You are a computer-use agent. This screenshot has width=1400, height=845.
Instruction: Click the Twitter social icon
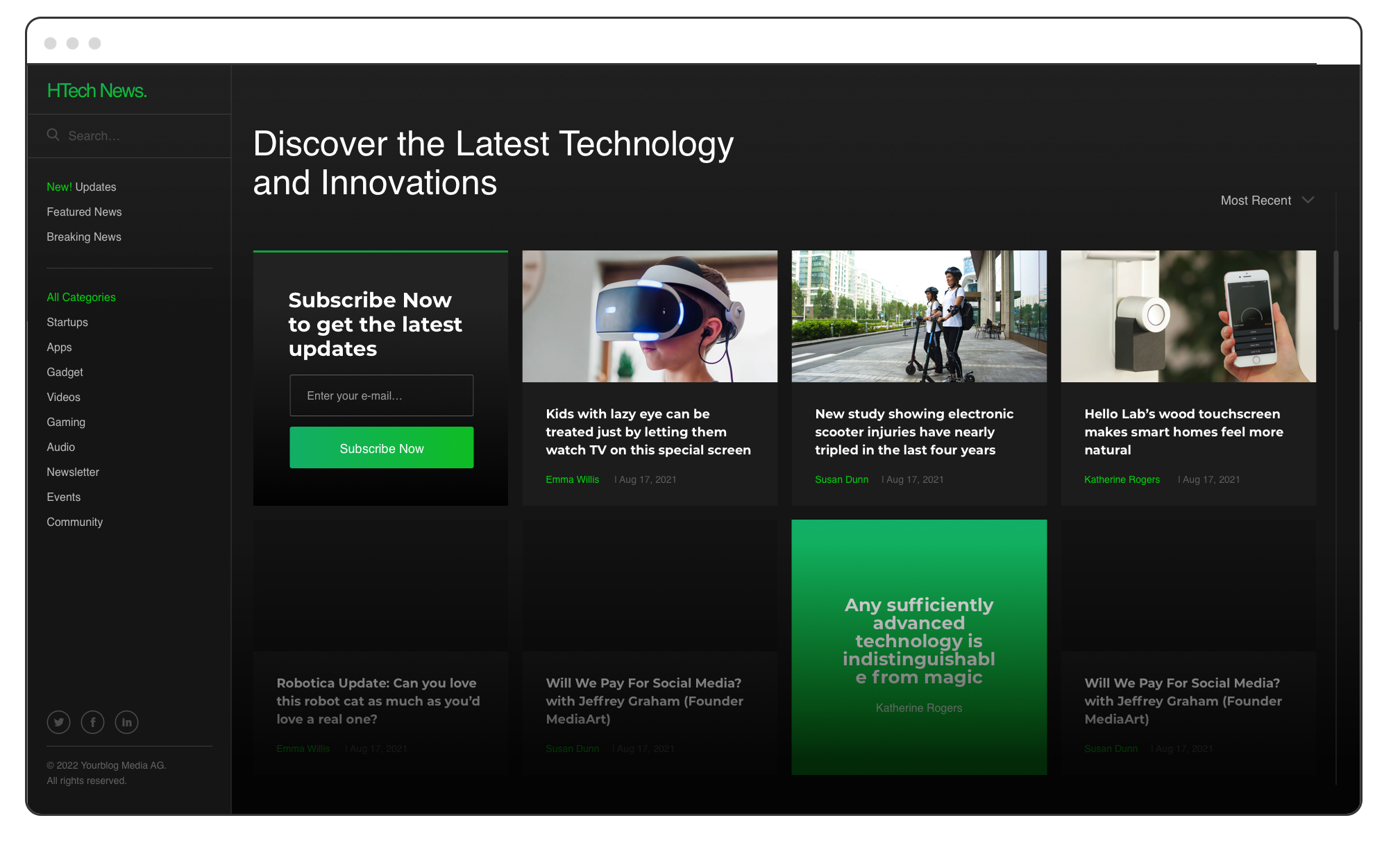point(58,721)
